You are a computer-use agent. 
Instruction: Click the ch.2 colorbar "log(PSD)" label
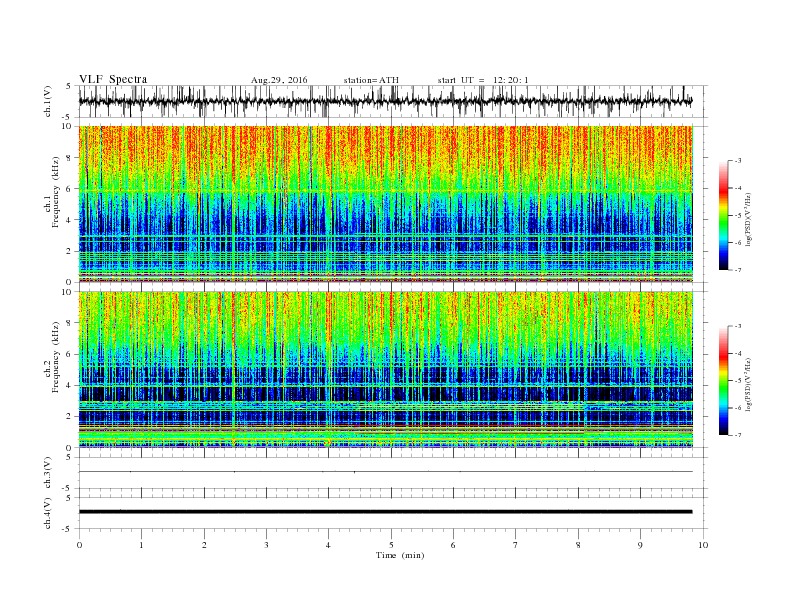748,384
